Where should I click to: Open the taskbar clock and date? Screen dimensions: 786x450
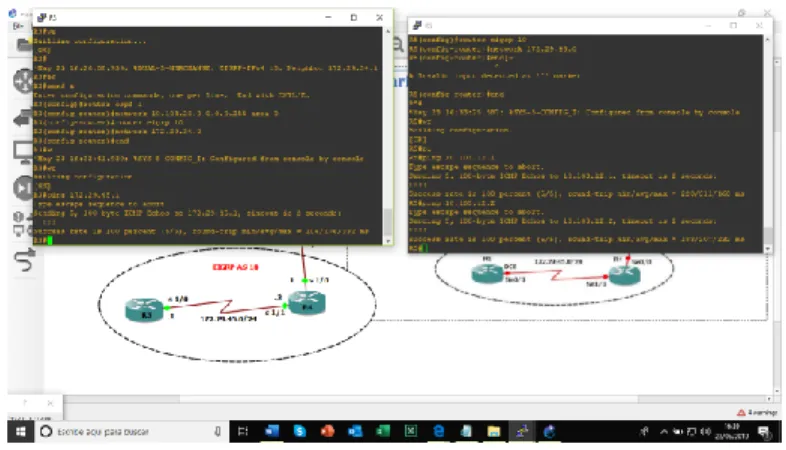click(x=732, y=431)
